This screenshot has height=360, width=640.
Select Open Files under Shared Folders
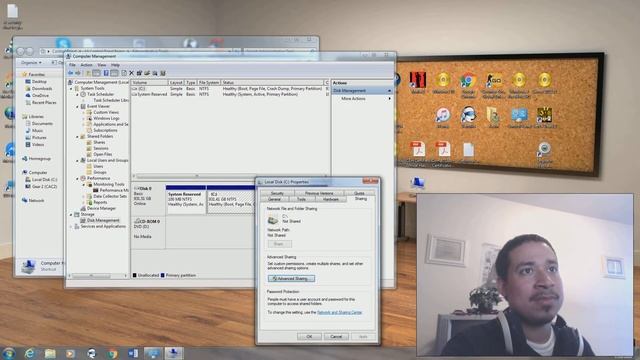pos(103,154)
